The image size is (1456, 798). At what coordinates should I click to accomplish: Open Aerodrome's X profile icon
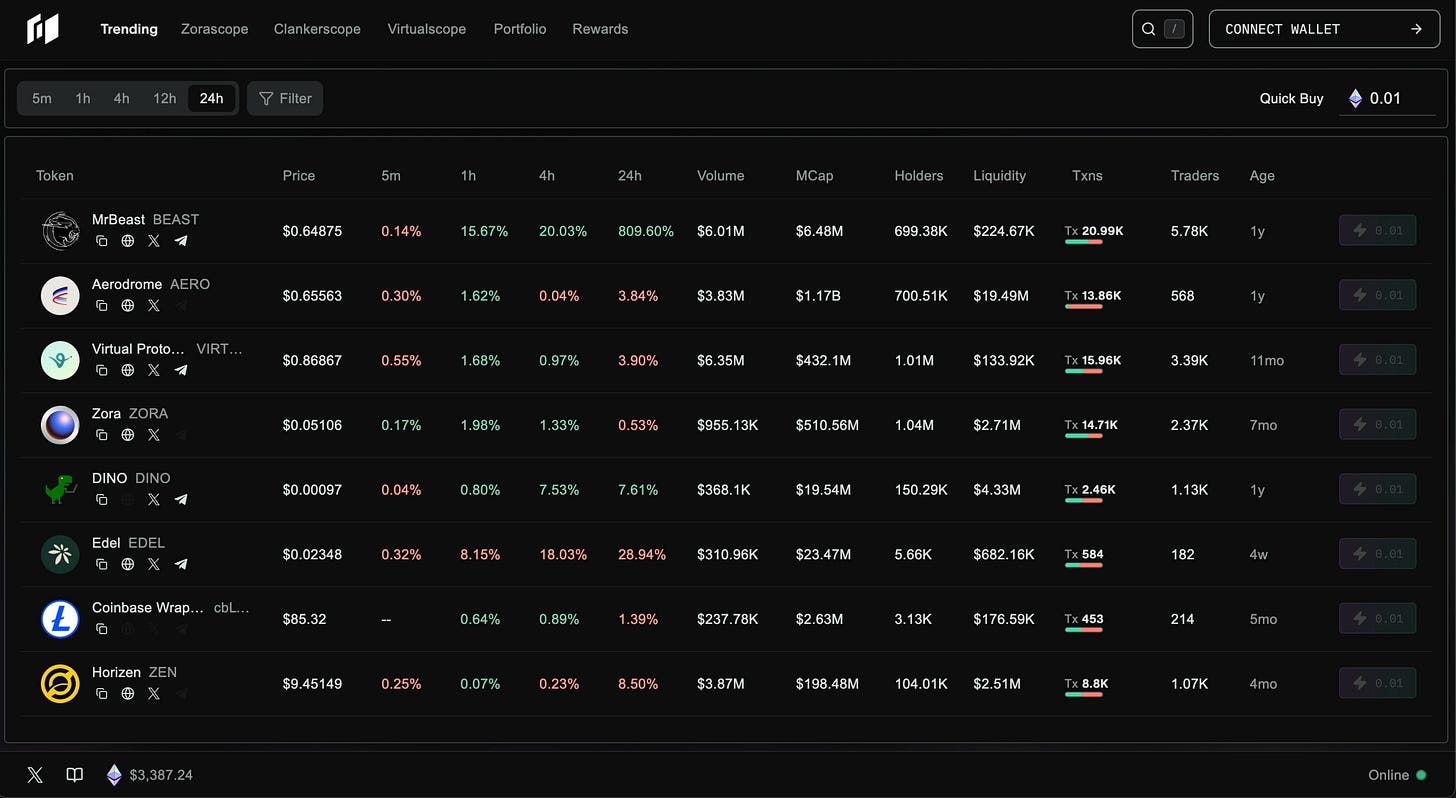click(x=154, y=305)
